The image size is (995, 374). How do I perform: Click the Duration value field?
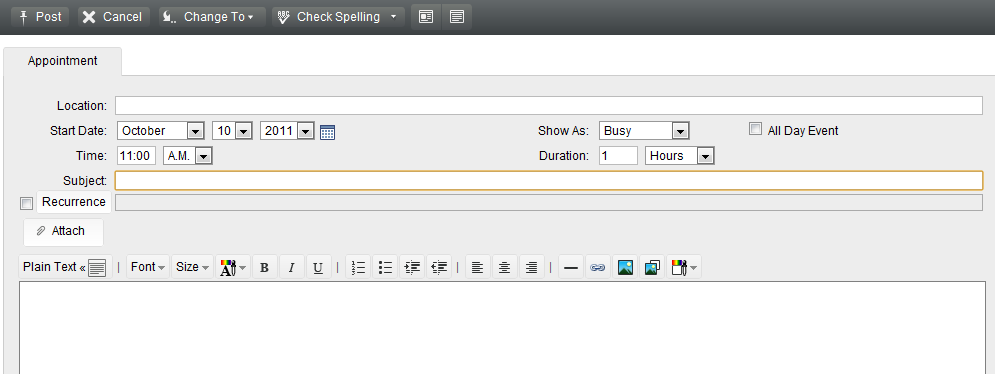click(618, 156)
